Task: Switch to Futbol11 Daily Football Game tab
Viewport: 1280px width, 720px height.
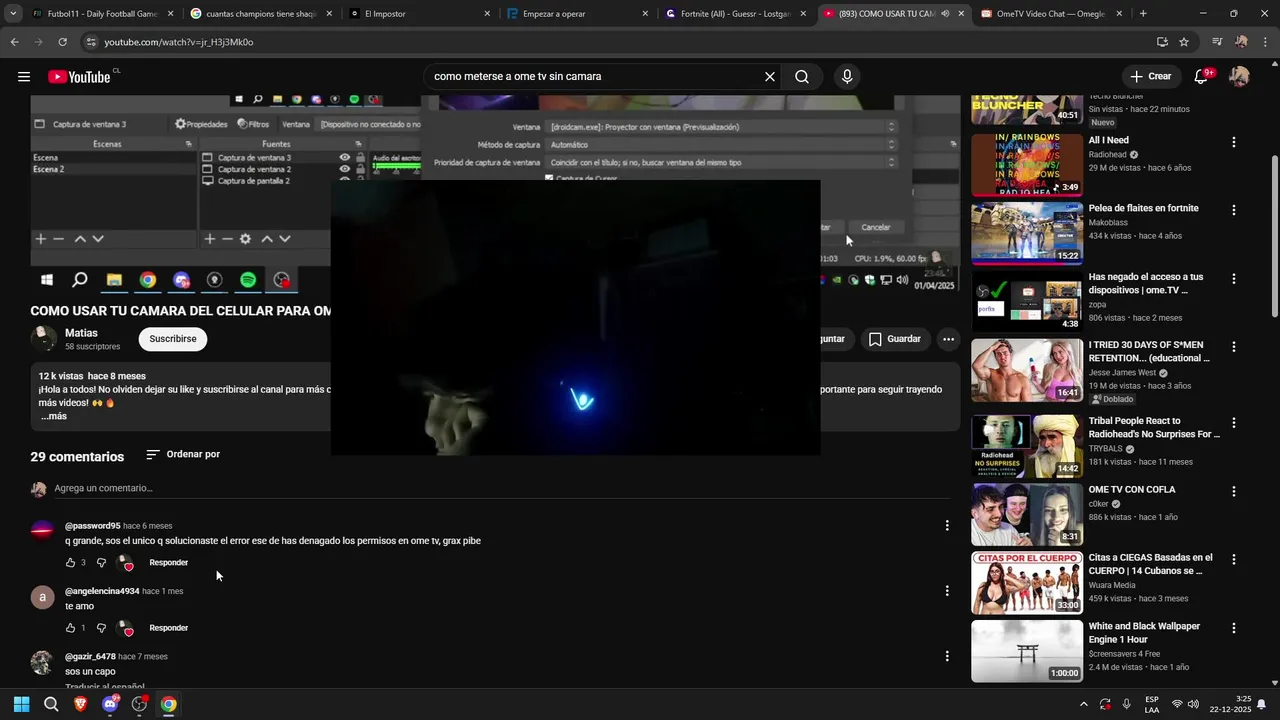Action: (x=101, y=14)
